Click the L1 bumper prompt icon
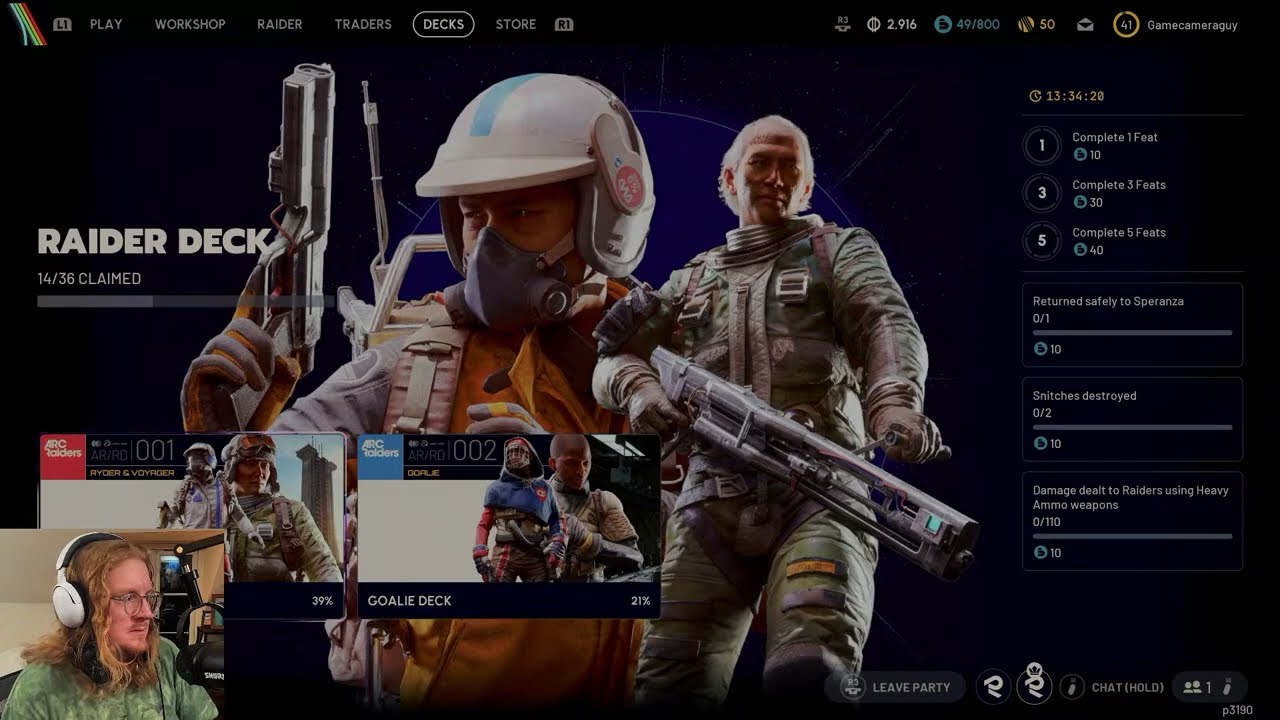Screen dimensions: 1280x720 coord(62,24)
